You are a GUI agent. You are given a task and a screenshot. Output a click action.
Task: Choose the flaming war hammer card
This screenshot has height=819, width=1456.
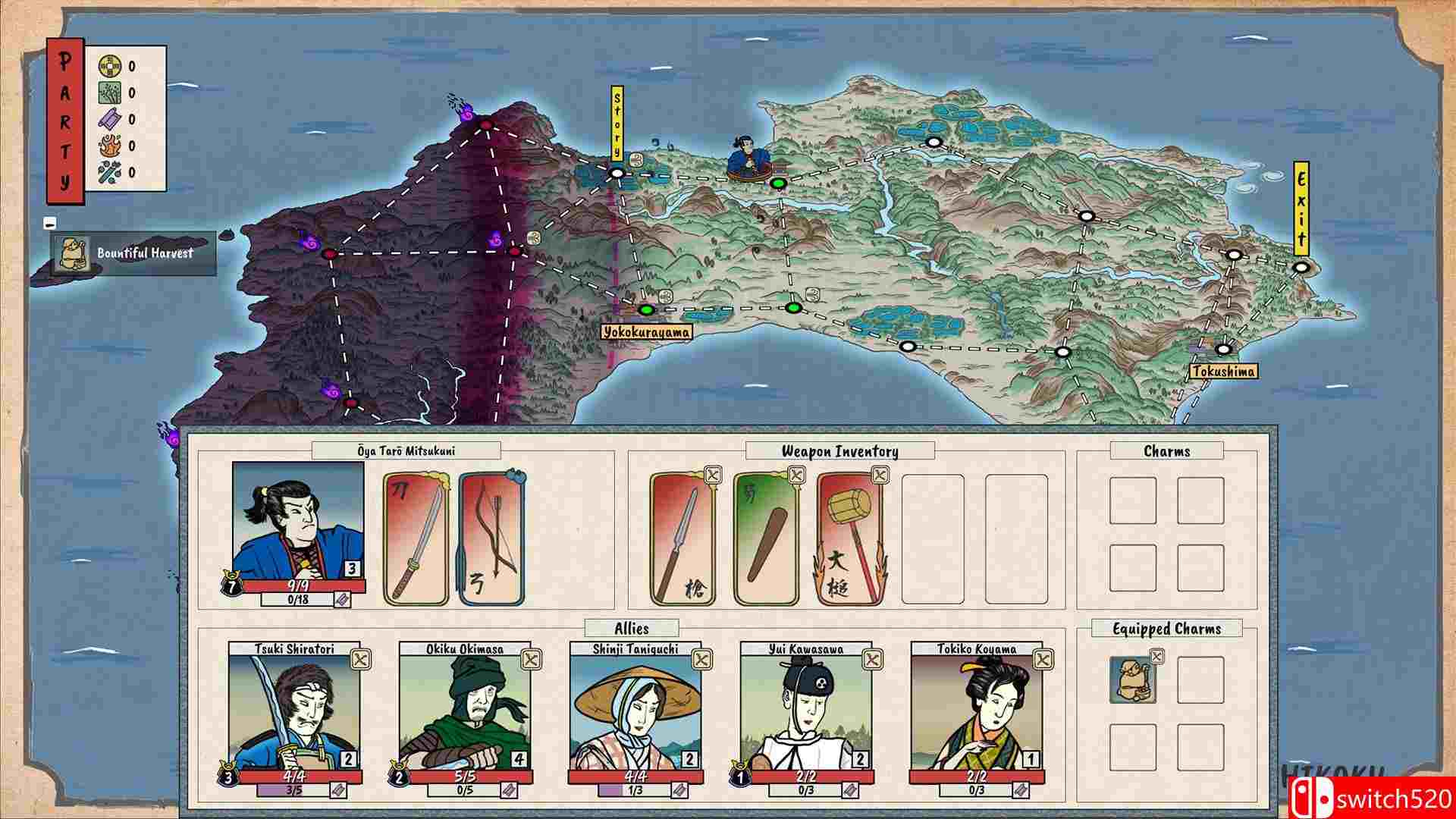point(849,539)
